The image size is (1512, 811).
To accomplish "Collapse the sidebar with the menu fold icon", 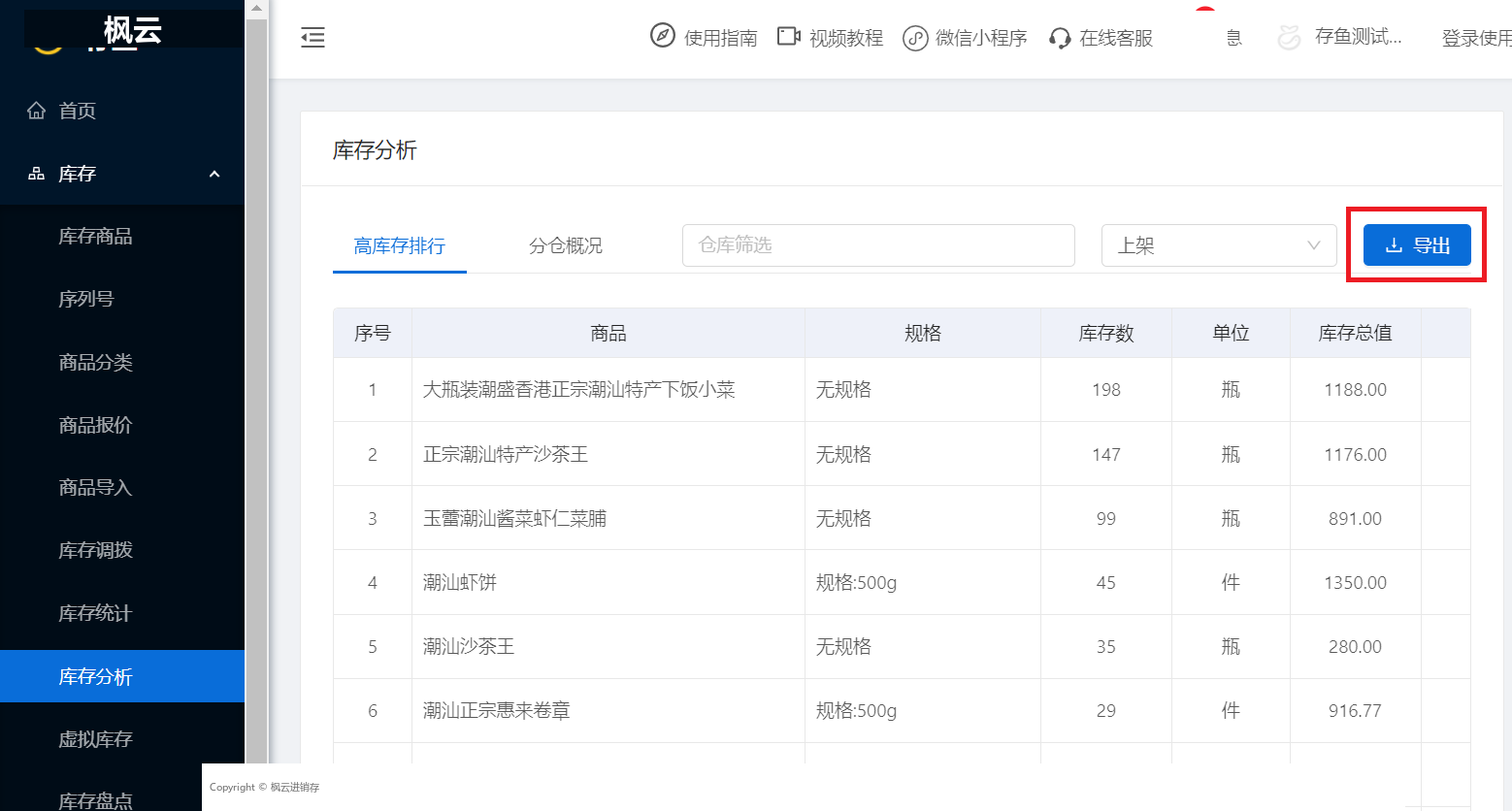I will pos(312,38).
